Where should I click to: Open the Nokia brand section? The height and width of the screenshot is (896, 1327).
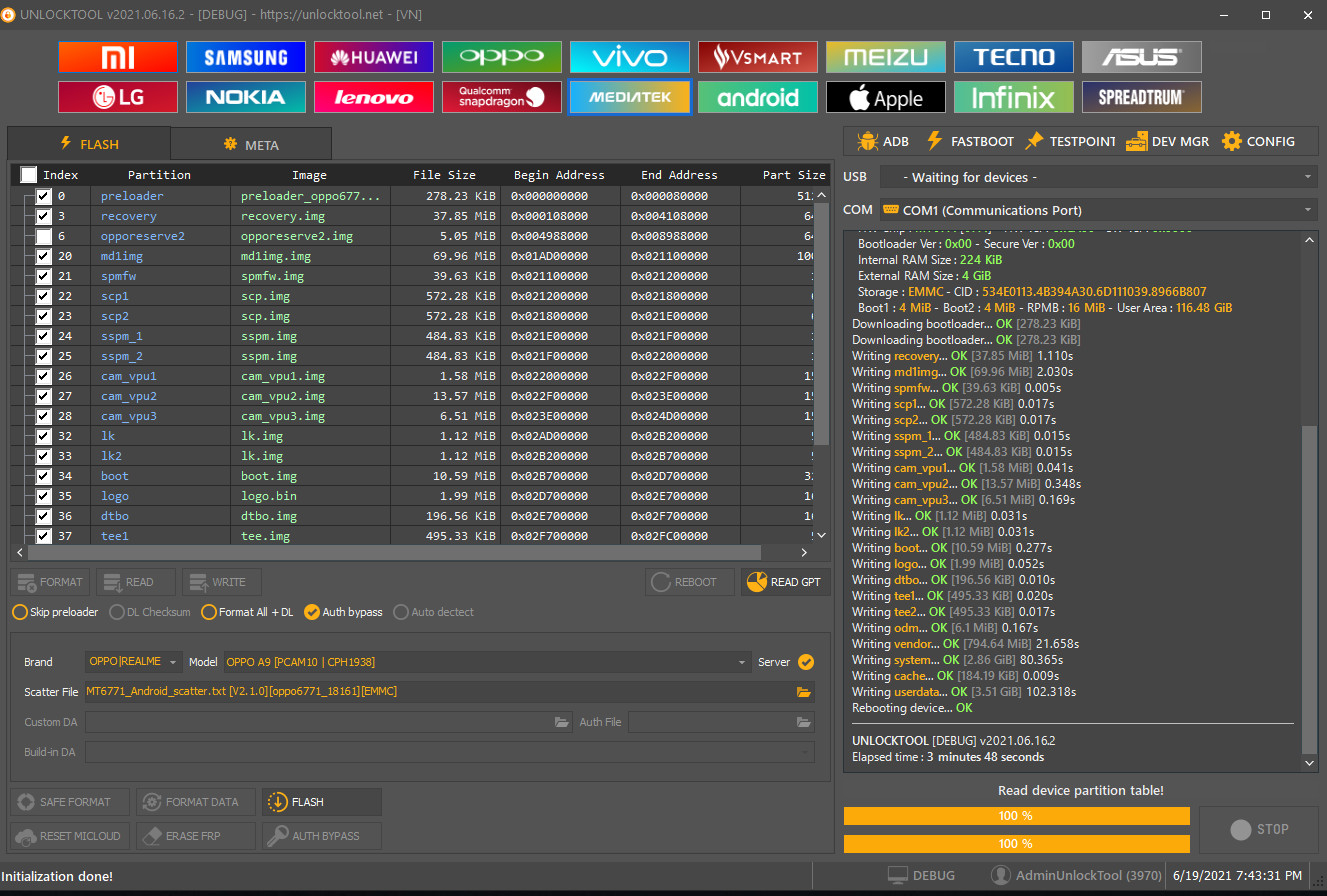coord(246,97)
